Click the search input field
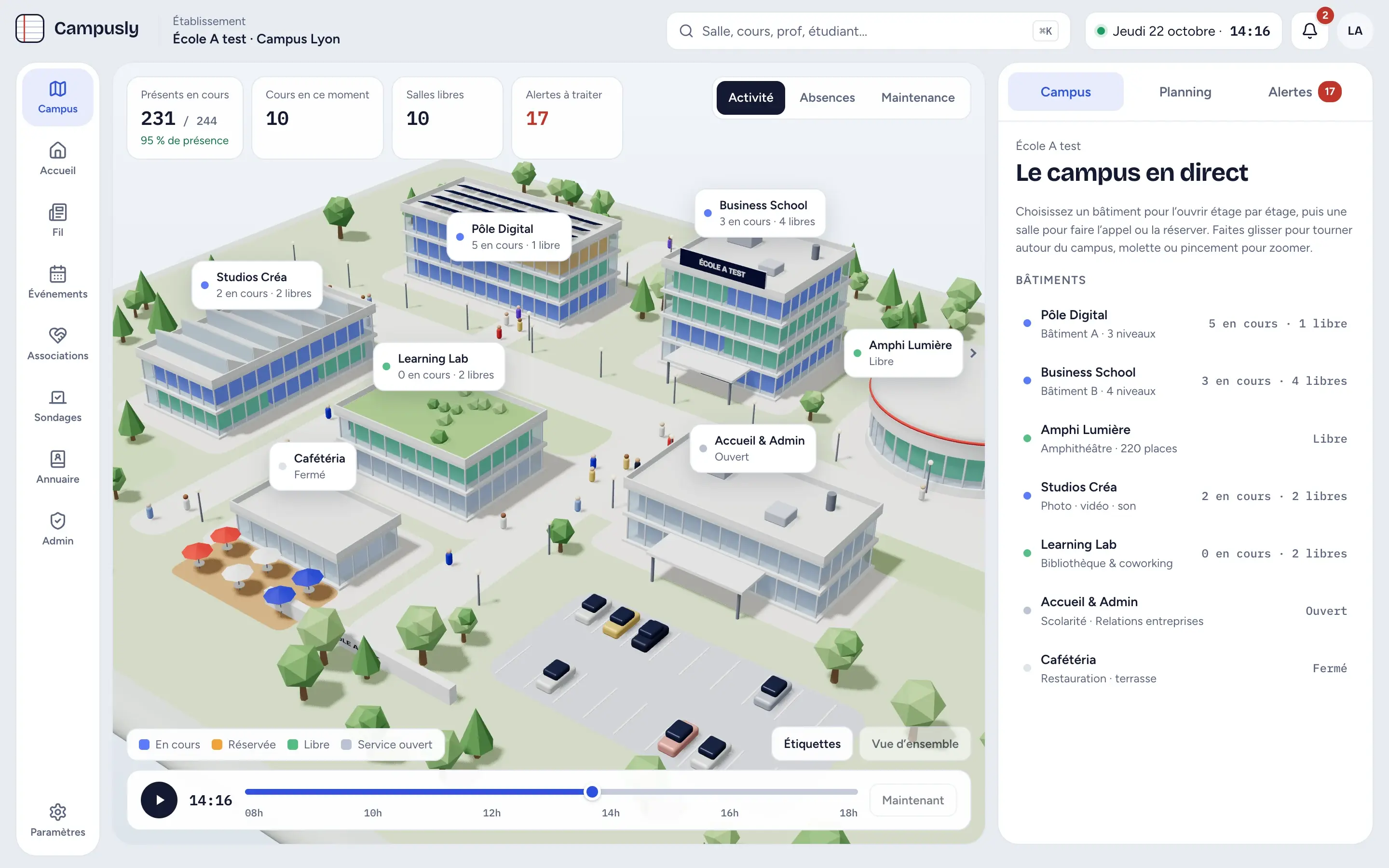This screenshot has width=1389, height=868. (868, 31)
